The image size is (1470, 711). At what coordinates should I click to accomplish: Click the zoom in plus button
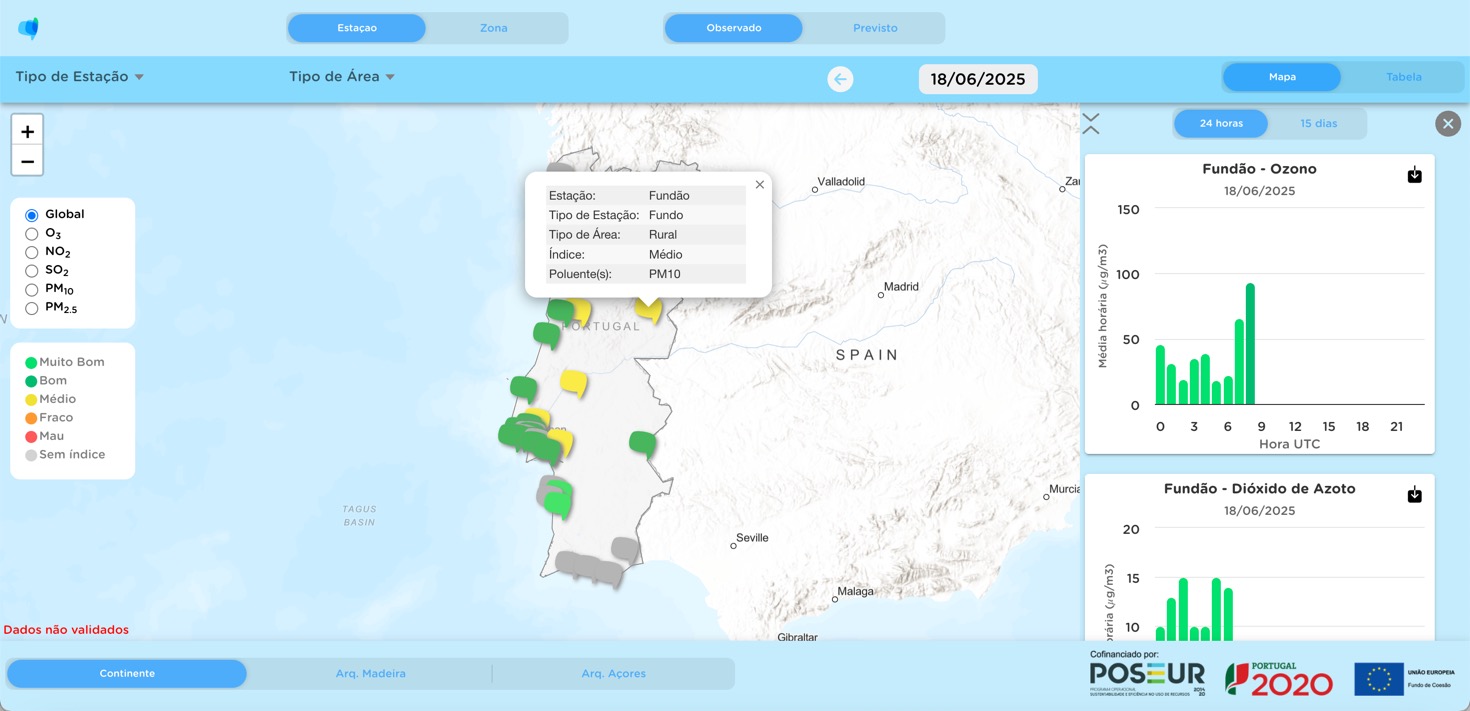(27, 131)
